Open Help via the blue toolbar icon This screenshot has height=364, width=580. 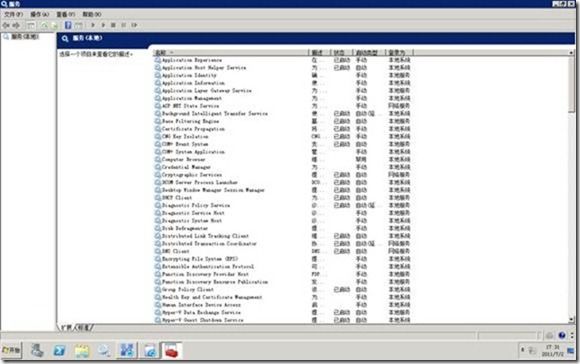pyautogui.click(x=68, y=25)
